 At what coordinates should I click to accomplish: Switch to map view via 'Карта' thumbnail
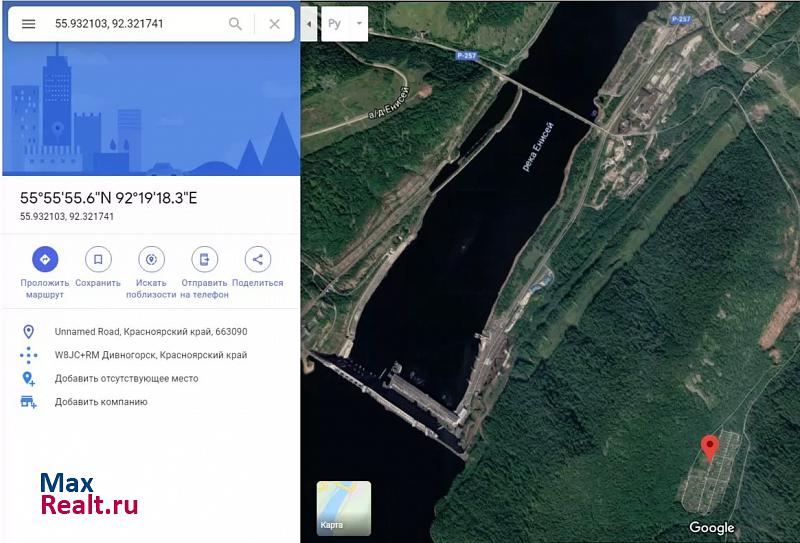point(343,508)
